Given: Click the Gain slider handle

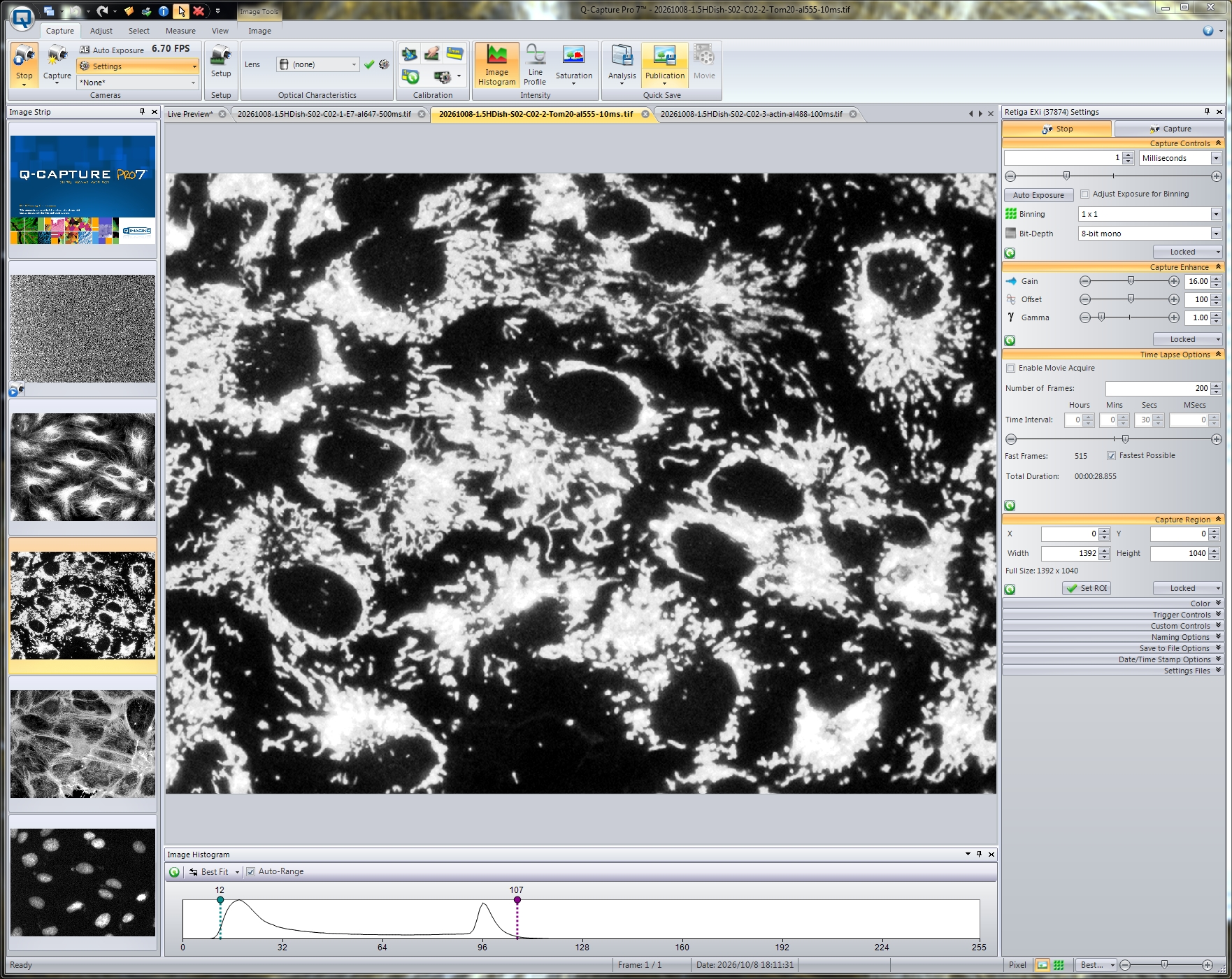Looking at the screenshot, I should coord(1131,280).
